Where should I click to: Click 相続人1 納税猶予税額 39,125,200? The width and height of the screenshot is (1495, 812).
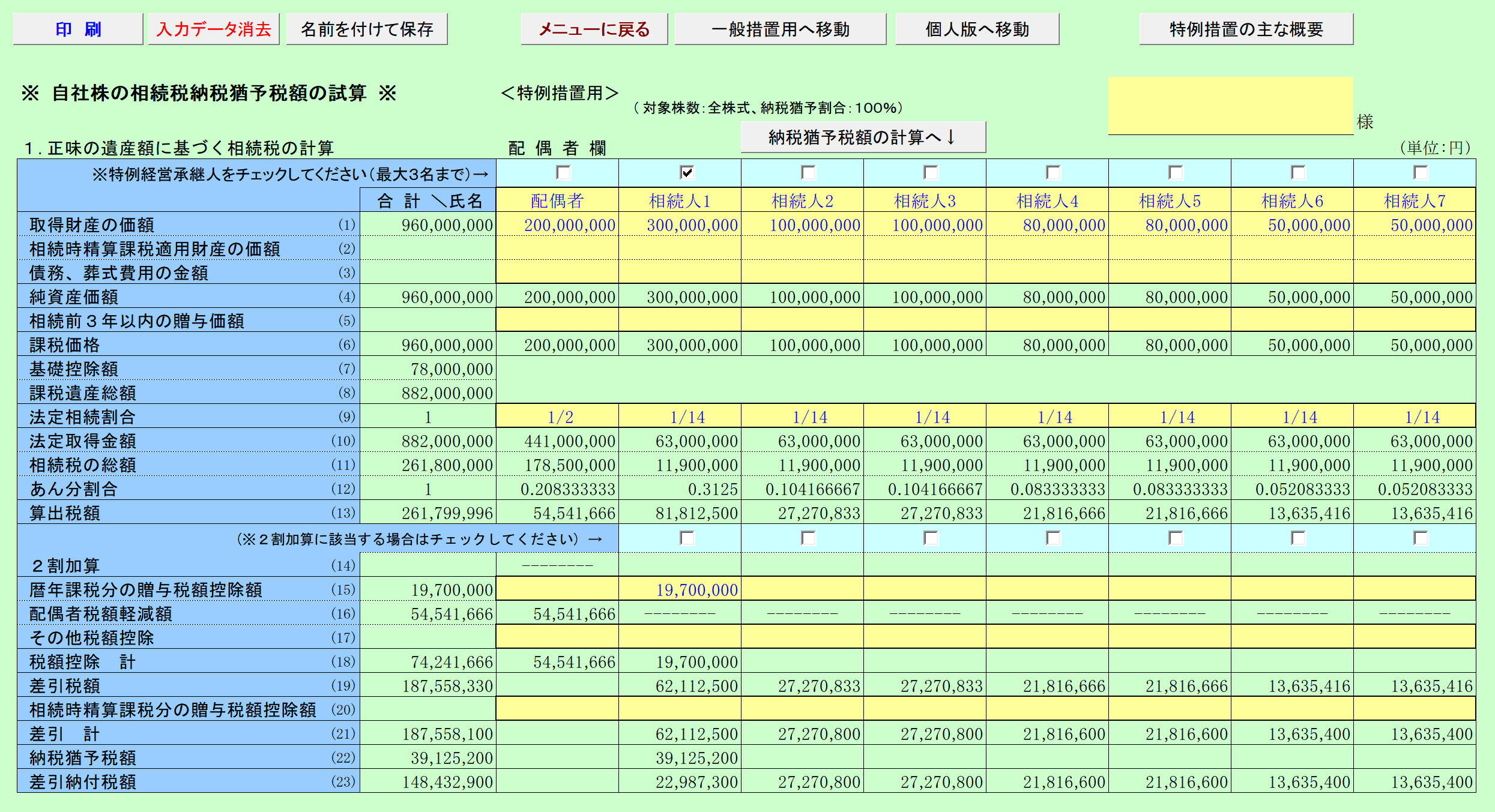point(680,757)
